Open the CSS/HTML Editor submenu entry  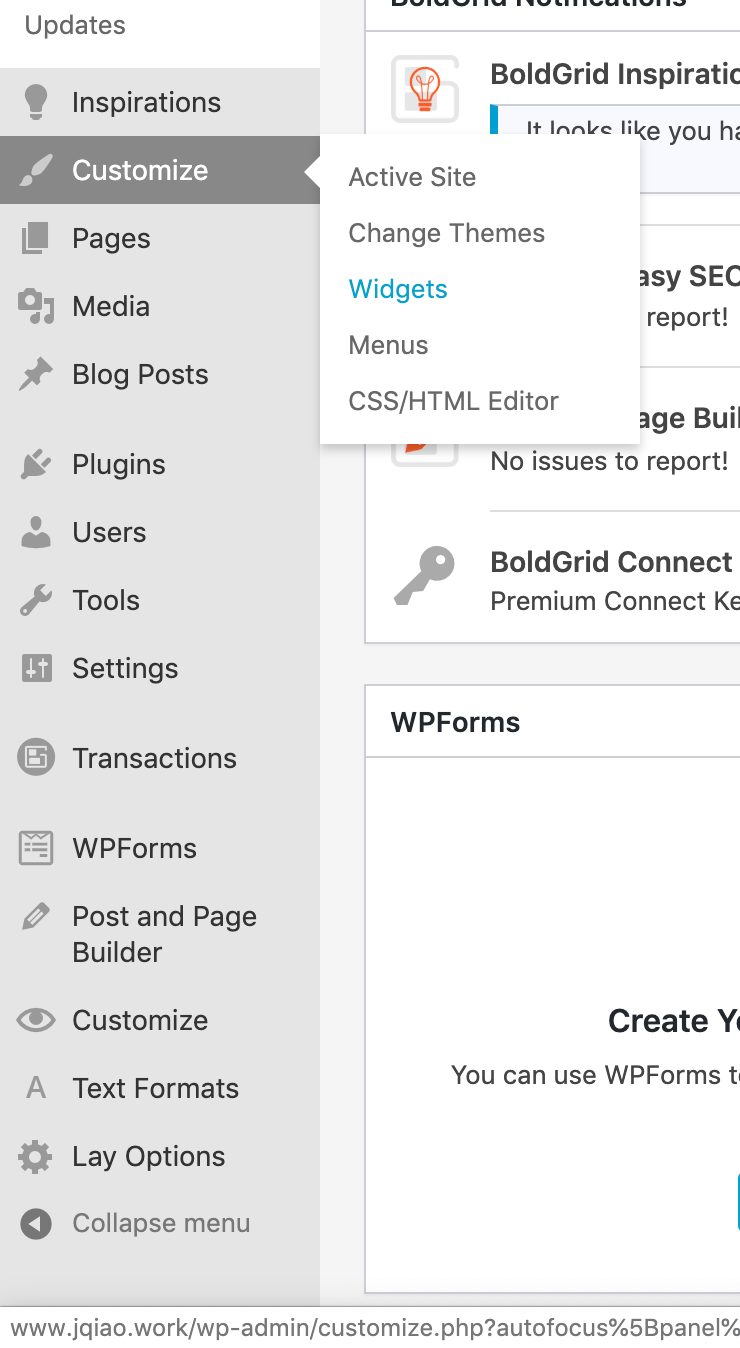coord(453,401)
